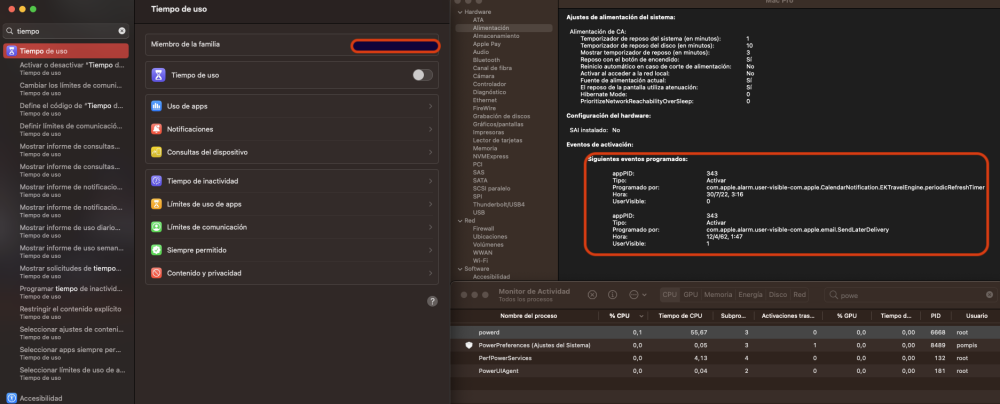
Task: Select NVMExpress in the tree
Action: pos(490,156)
